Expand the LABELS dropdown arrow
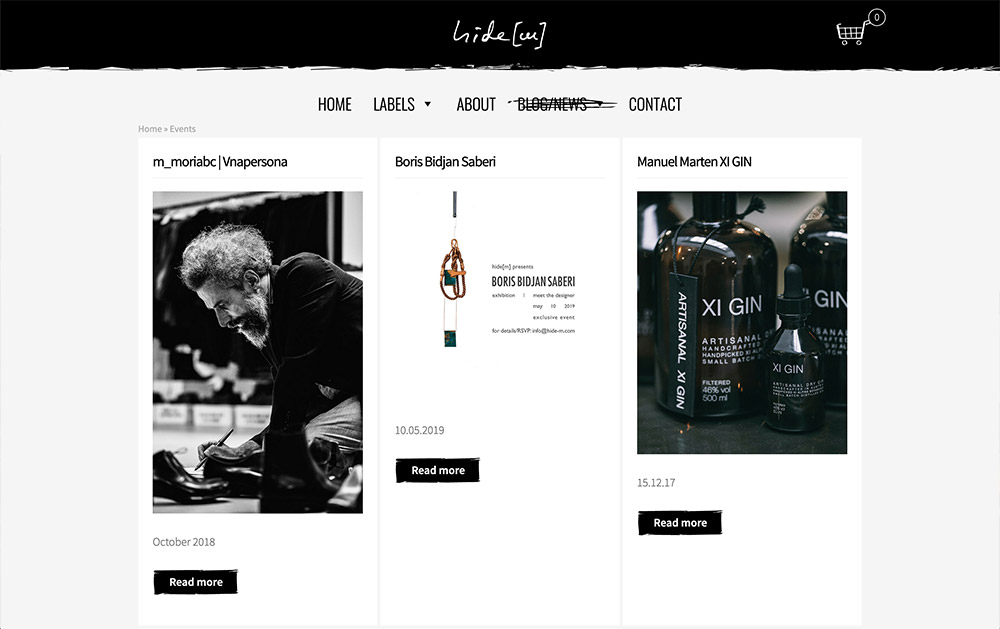1000x629 pixels. [x=428, y=104]
